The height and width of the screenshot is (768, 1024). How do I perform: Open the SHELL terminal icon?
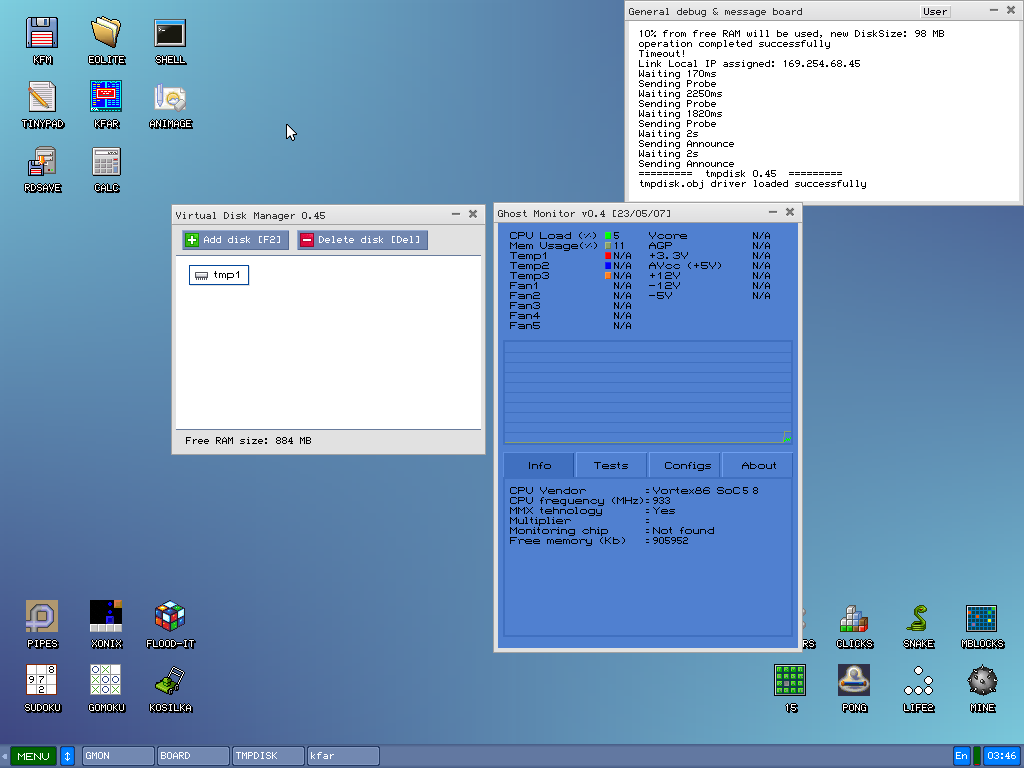click(x=169, y=33)
